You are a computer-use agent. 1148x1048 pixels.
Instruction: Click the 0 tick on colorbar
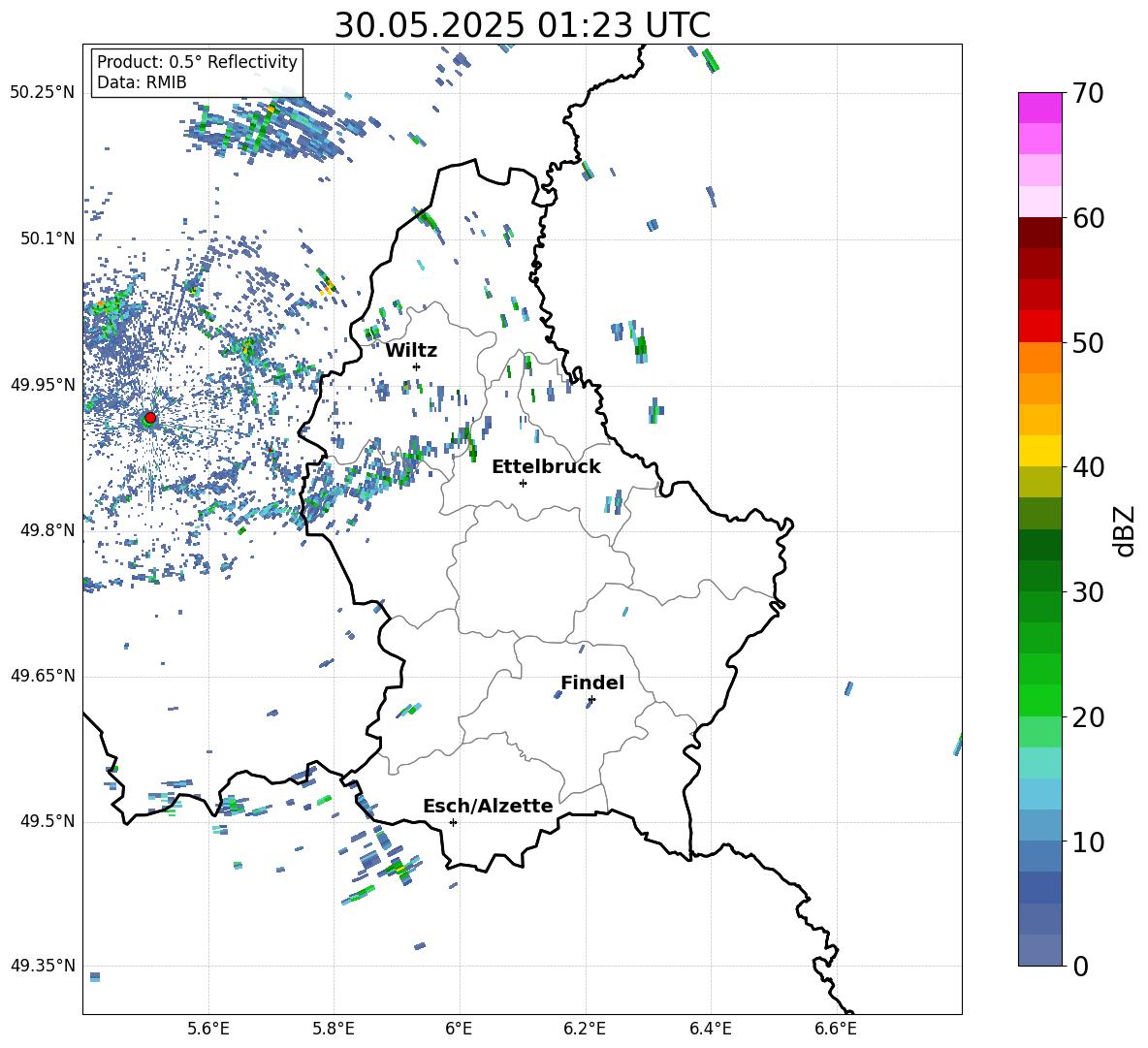click(x=1080, y=966)
